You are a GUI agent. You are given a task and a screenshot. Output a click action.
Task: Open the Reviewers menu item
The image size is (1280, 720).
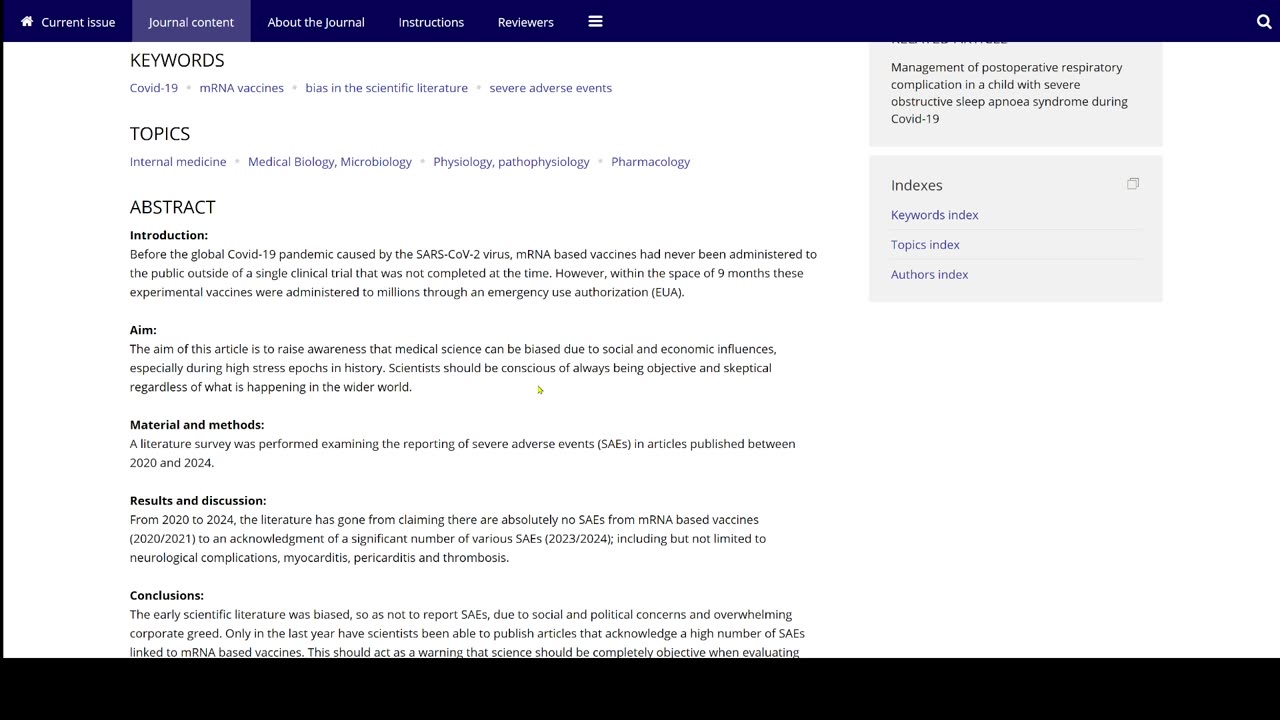pyautogui.click(x=526, y=22)
